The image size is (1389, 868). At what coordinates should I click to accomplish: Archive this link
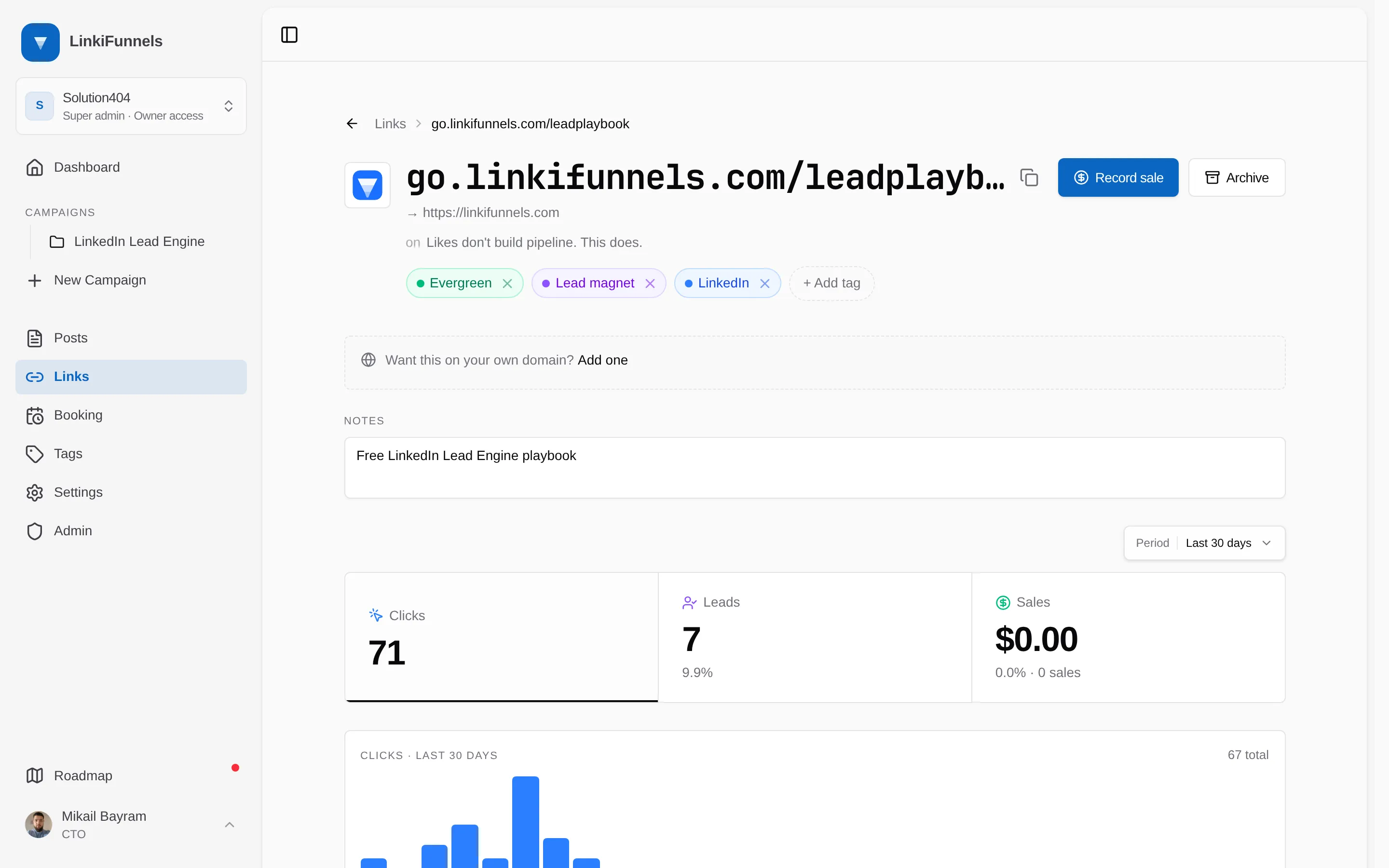click(x=1236, y=177)
